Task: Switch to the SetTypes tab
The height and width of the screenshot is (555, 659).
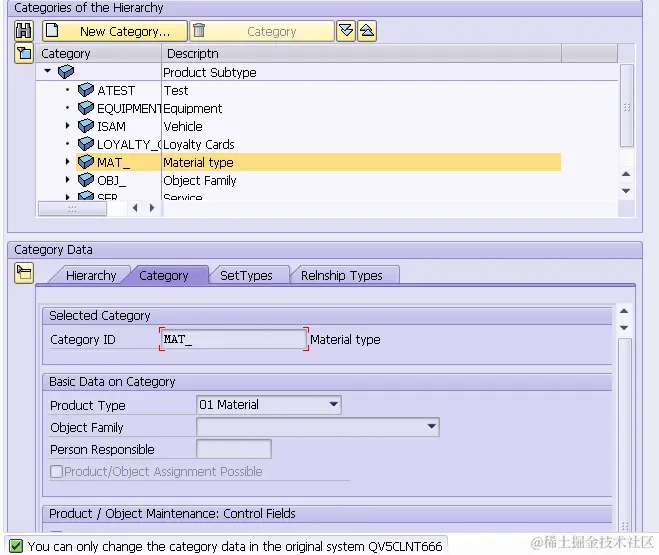Action: point(246,276)
